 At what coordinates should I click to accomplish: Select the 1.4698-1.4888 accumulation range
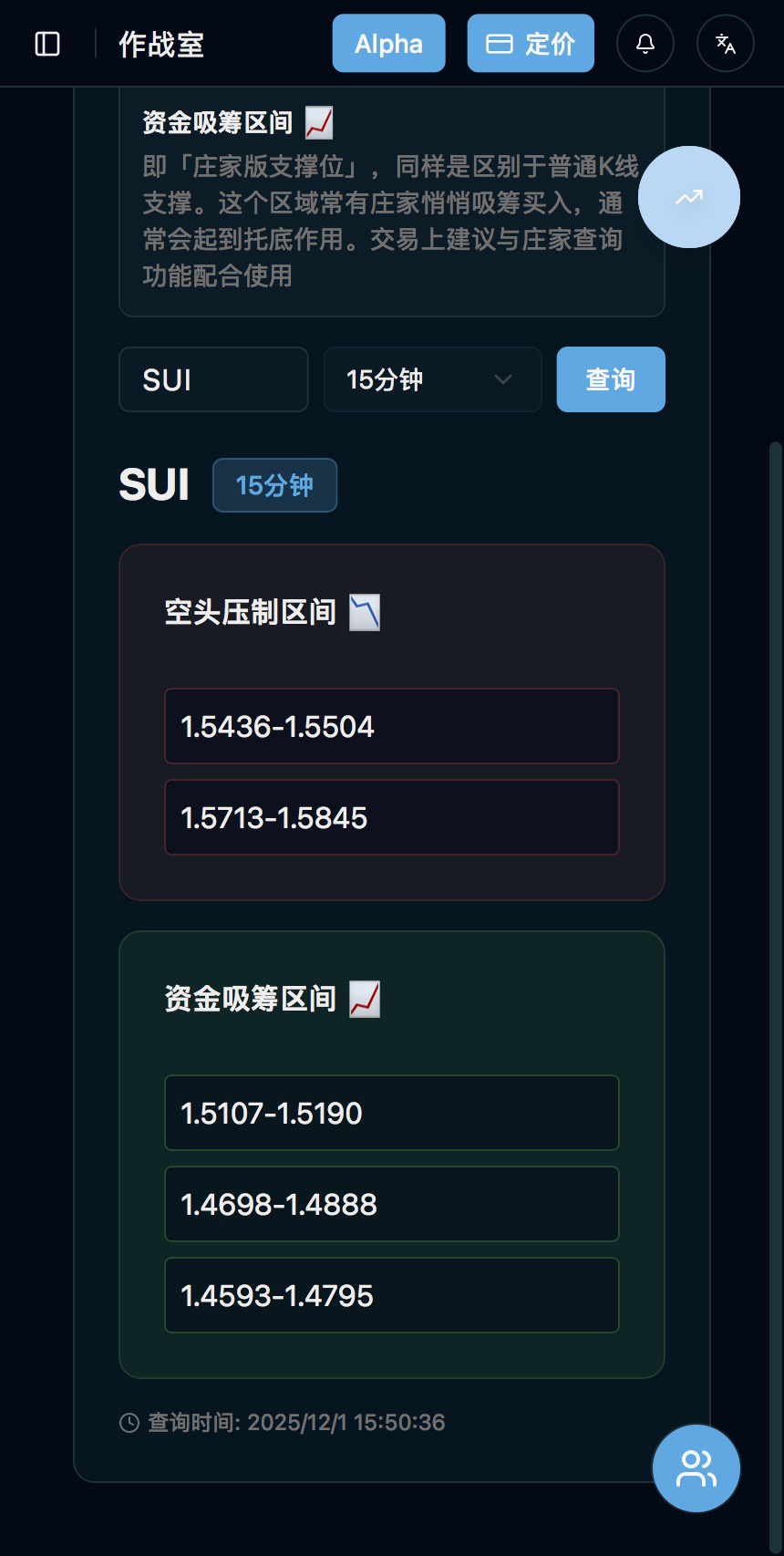(x=392, y=1204)
